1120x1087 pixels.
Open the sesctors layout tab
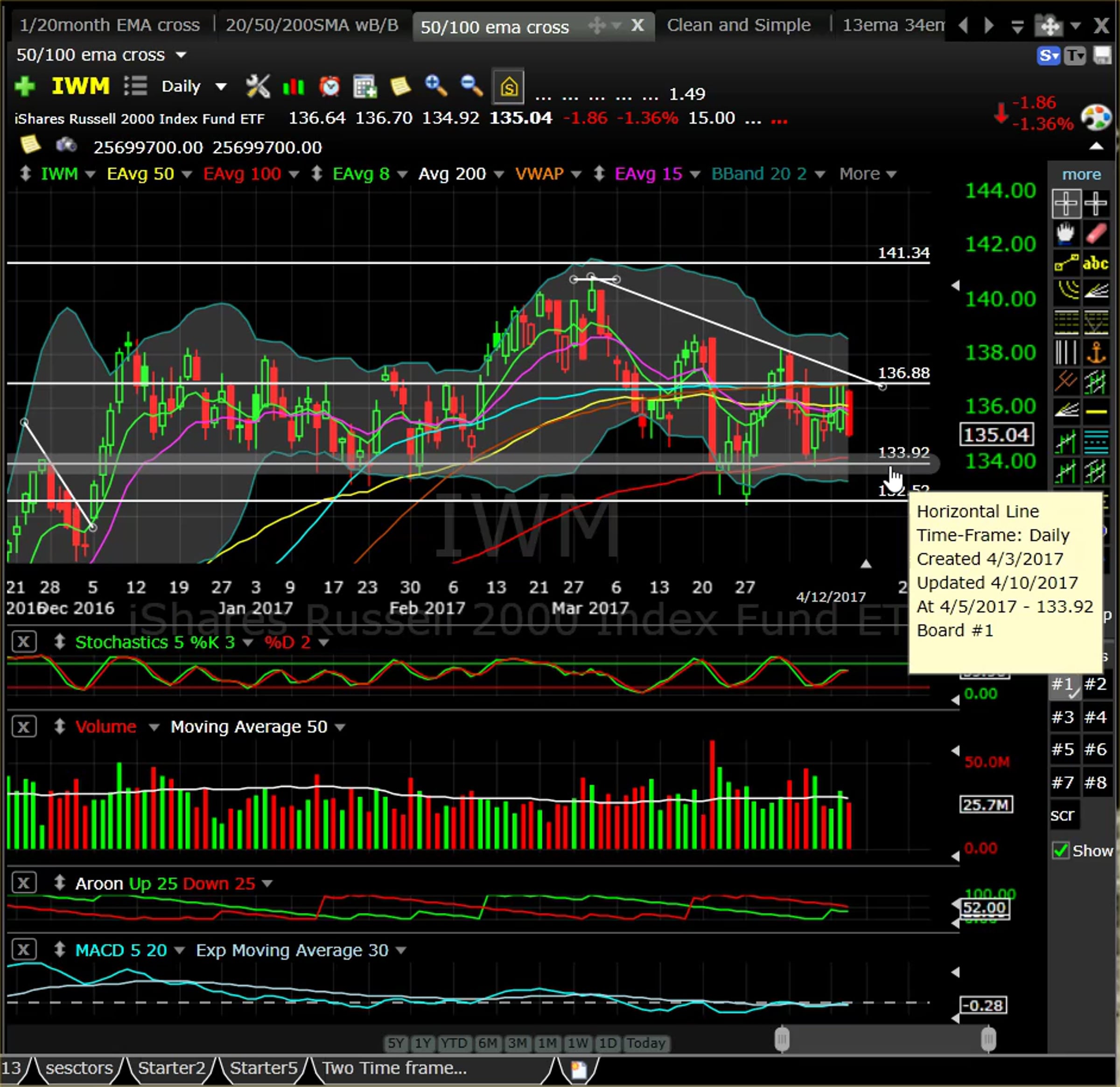[x=79, y=1068]
